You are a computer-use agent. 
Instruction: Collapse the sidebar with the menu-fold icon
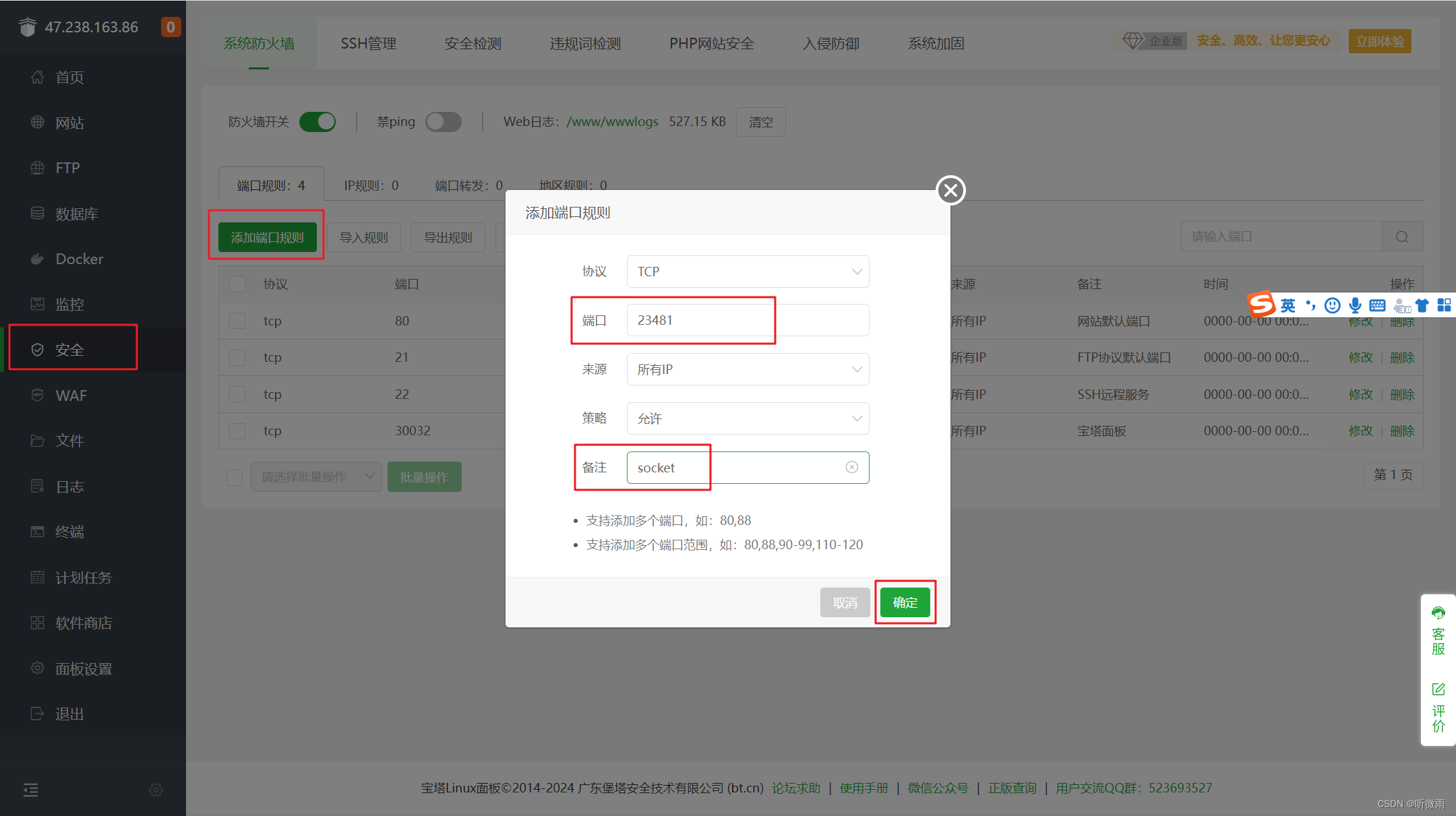(x=31, y=790)
